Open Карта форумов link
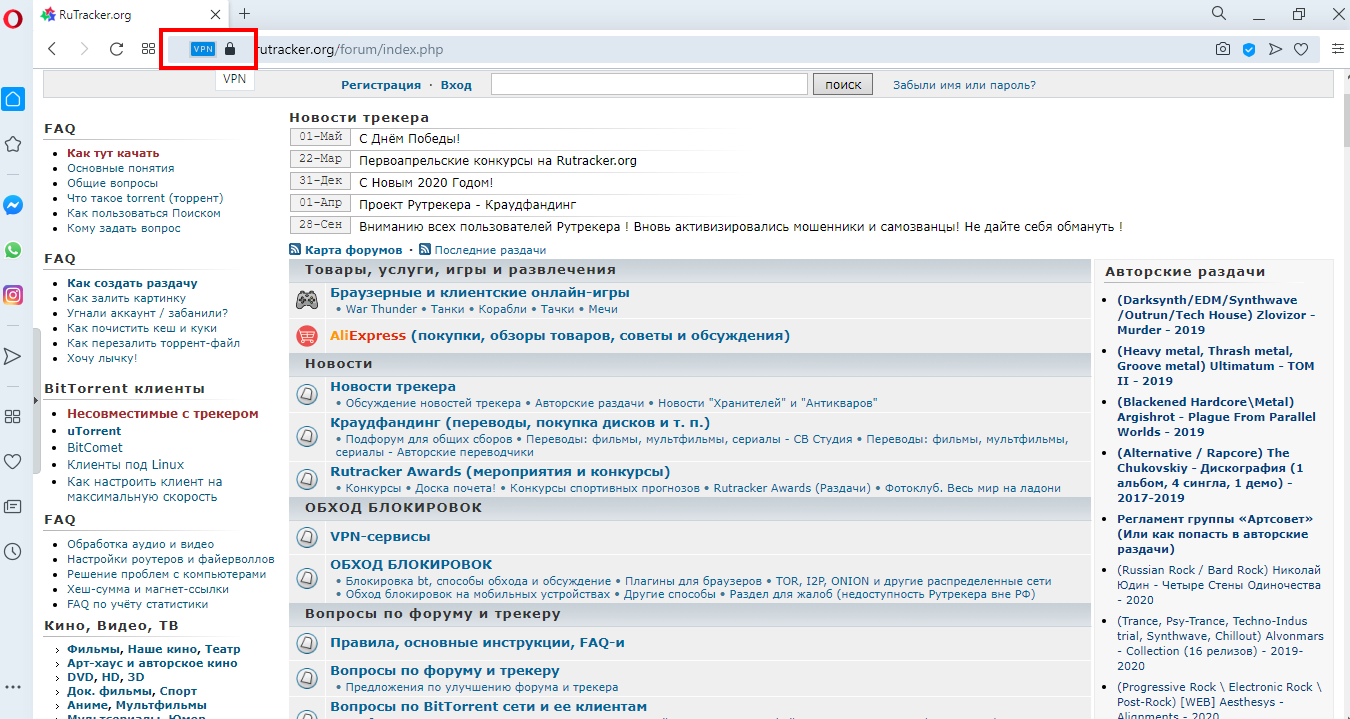The image size is (1350, 719). click(353, 250)
